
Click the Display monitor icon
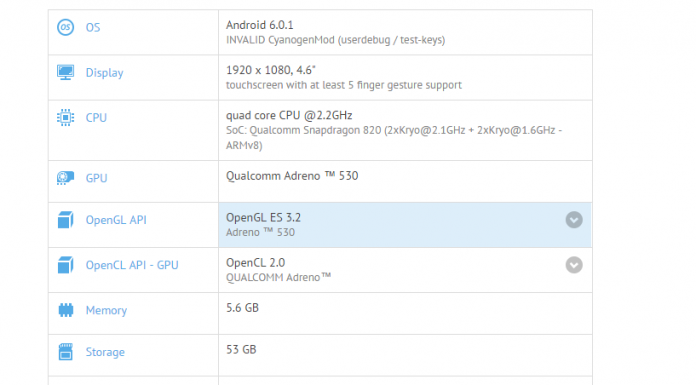point(65,72)
